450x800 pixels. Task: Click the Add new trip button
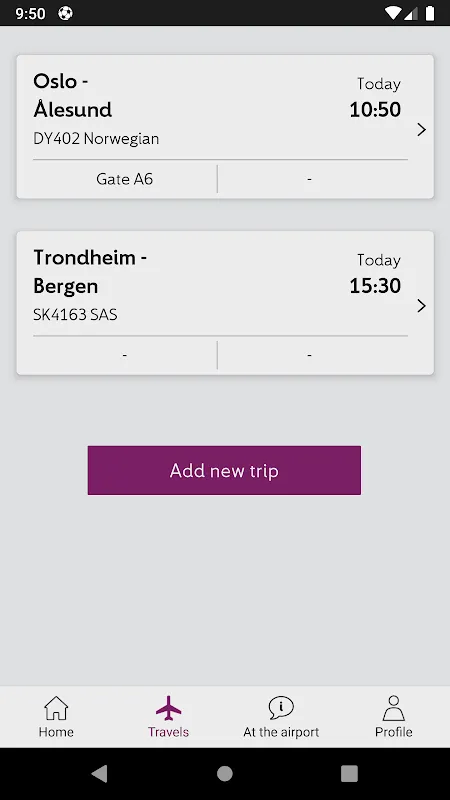[x=224, y=470]
